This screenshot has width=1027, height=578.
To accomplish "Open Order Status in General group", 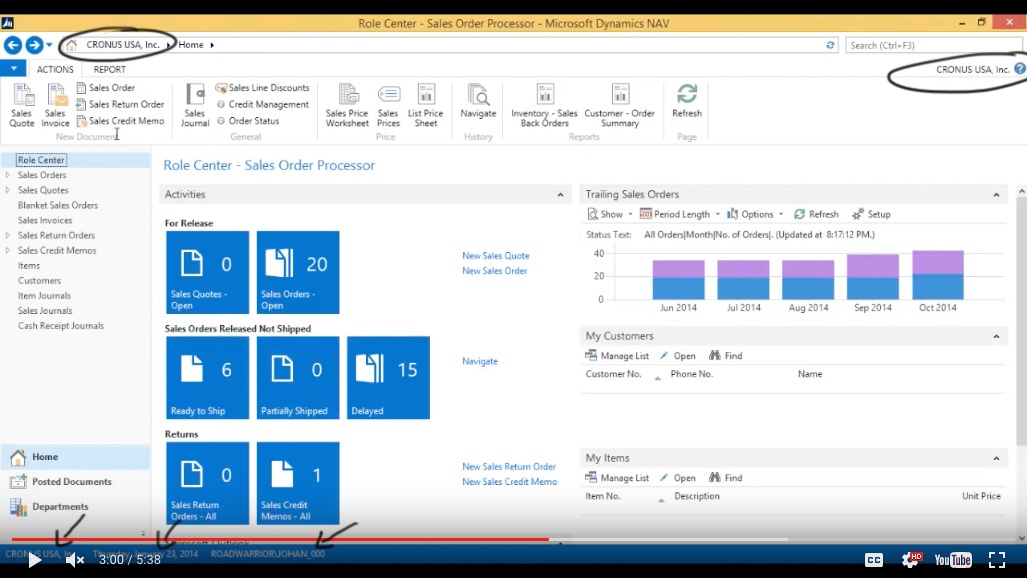I will pos(248,121).
